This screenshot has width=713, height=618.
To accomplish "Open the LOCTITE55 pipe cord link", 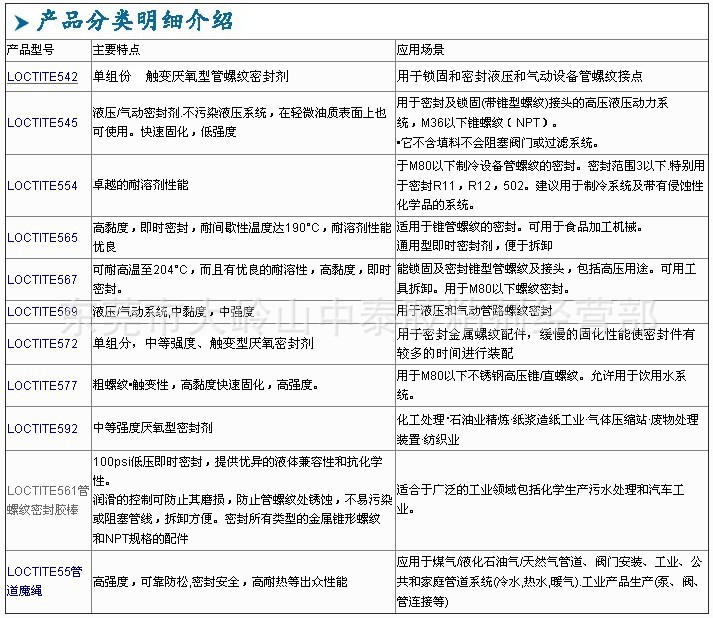I will 45,581.
